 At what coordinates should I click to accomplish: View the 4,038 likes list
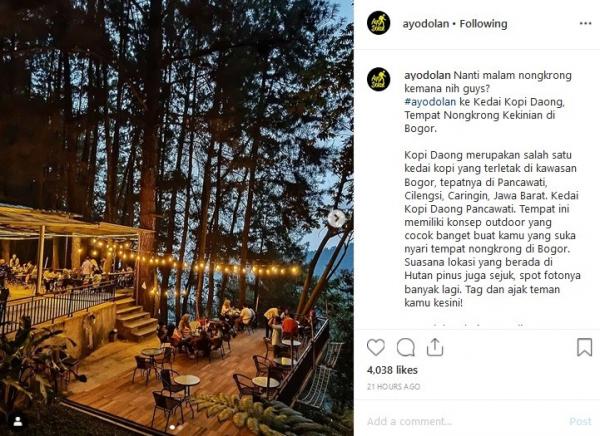[x=392, y=370]
